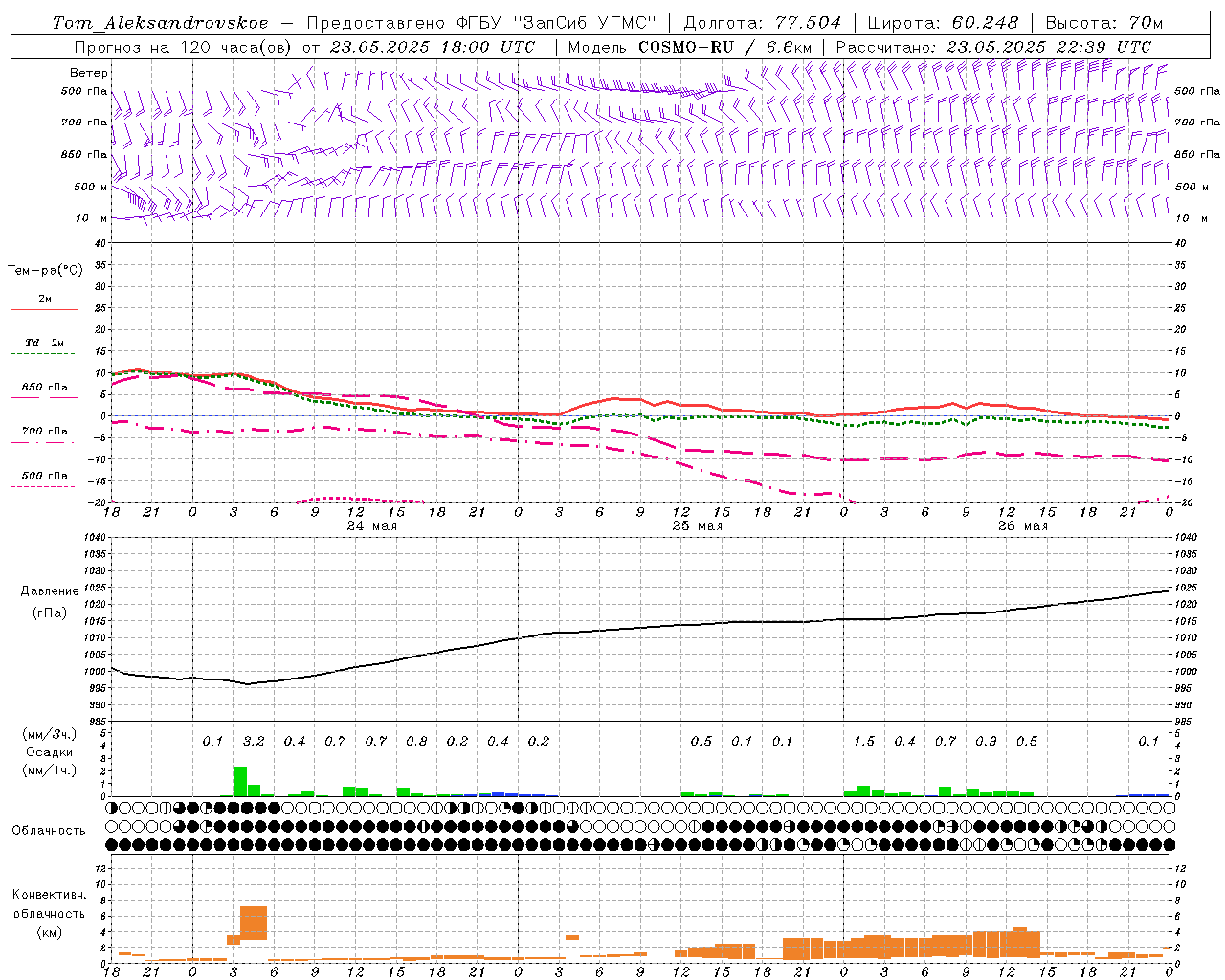Click the 0.9 precipitation total value
The image size is (1225, 980).
(986, 742)
